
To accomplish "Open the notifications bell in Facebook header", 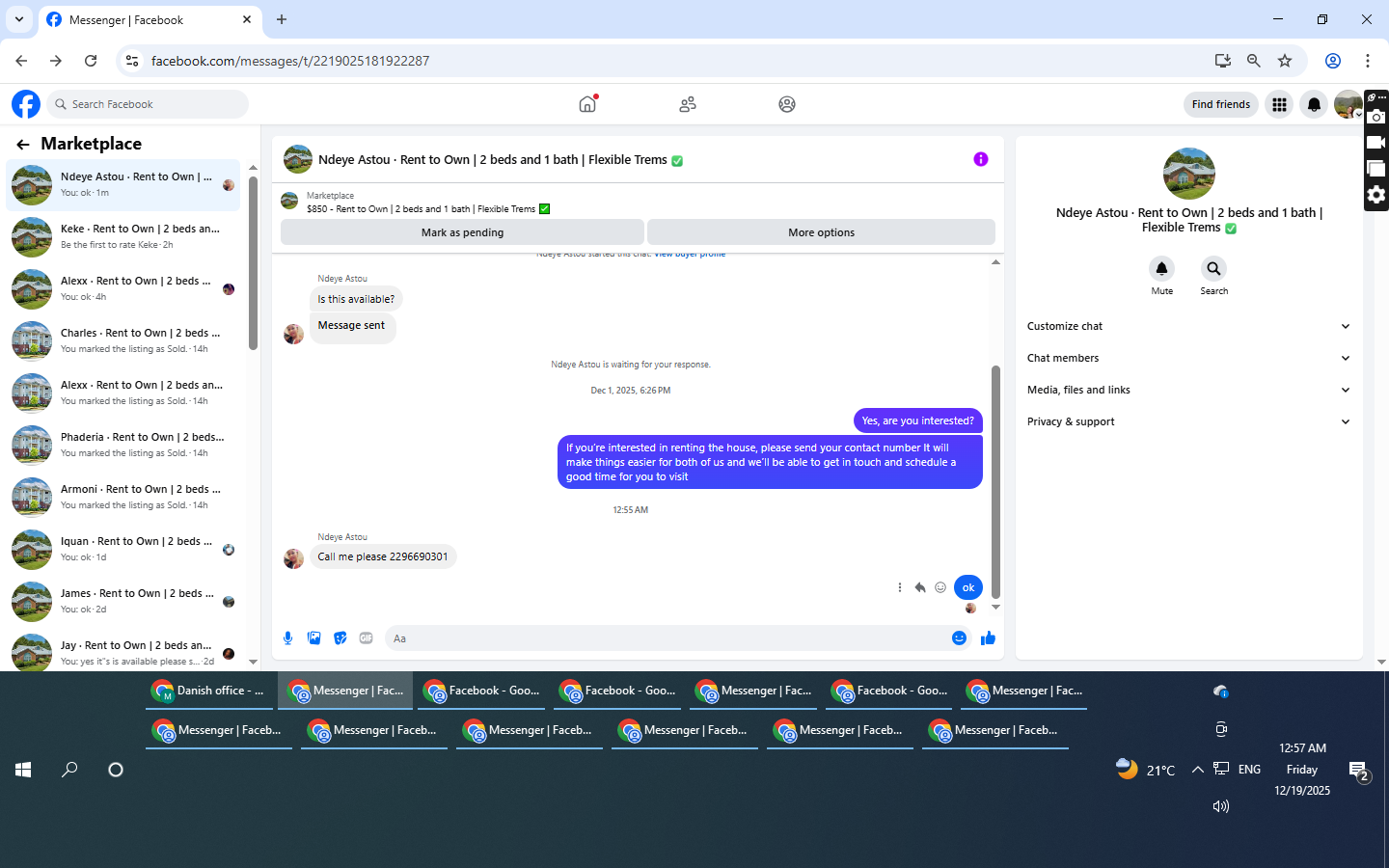I will 1314,104.
